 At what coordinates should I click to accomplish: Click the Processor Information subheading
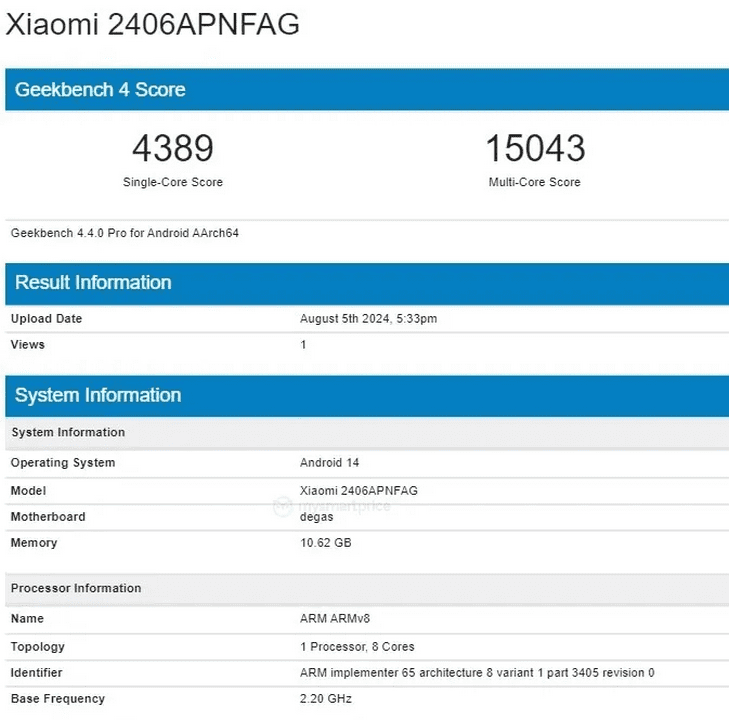tap(76, 588)
